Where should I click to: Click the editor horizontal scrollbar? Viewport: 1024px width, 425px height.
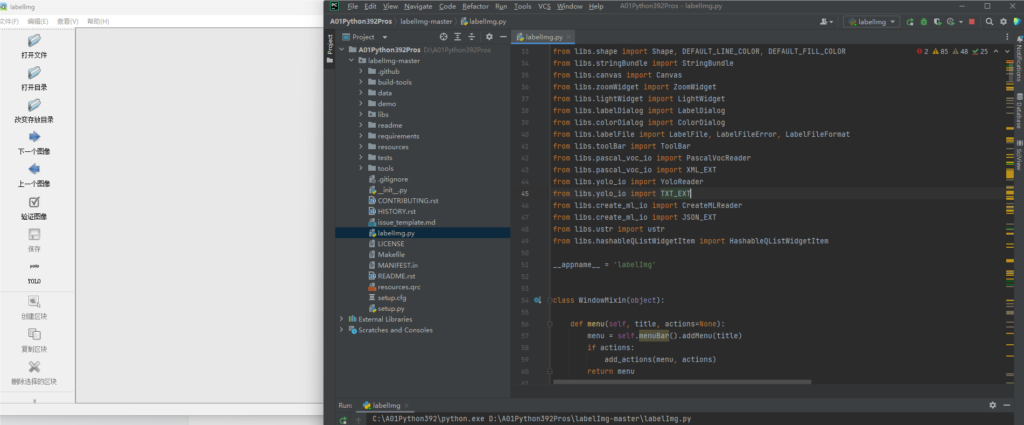coord(682,382)
